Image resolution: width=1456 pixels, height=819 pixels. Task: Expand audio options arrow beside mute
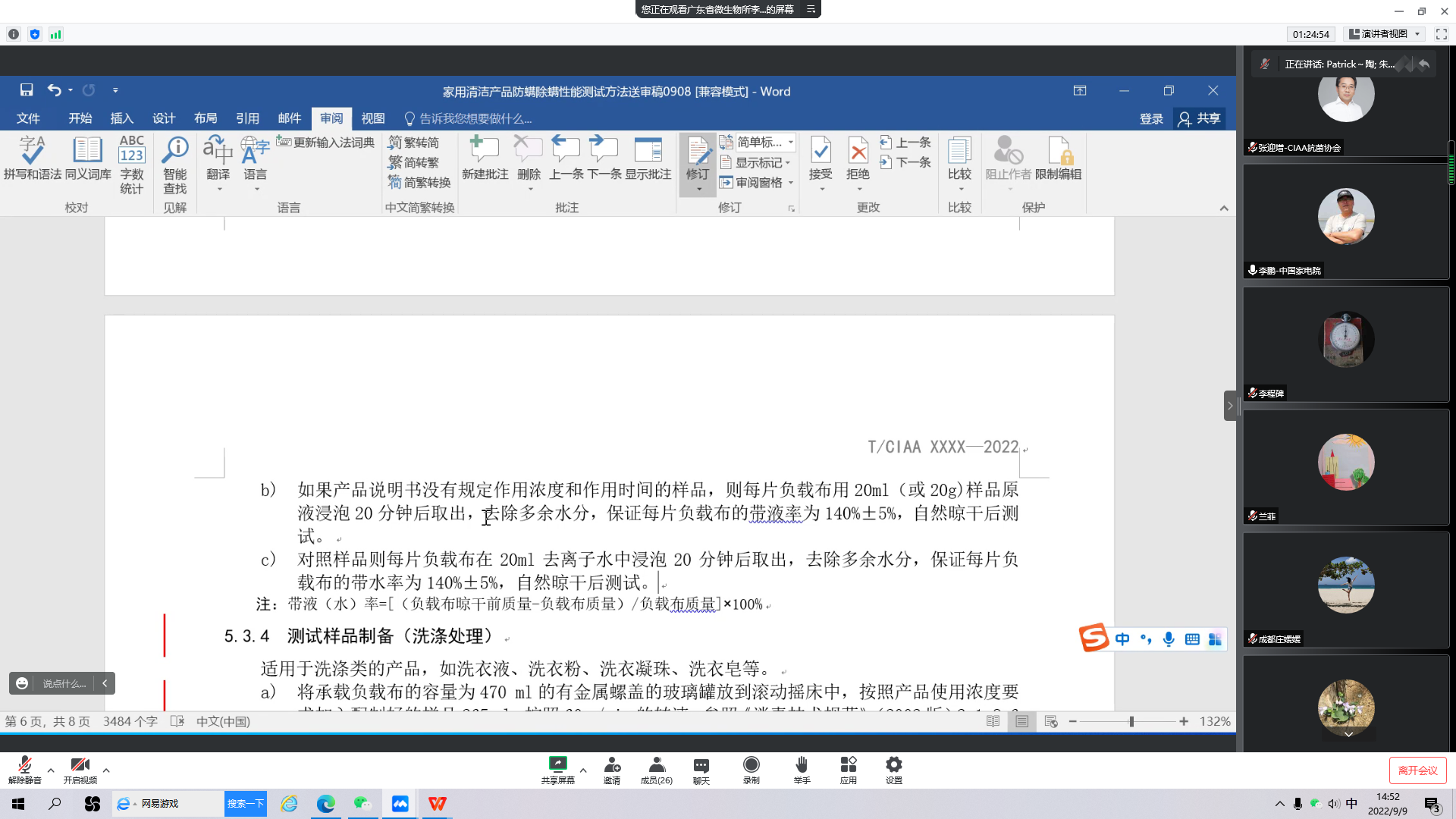pyautogui.click(x=51, y=770)
